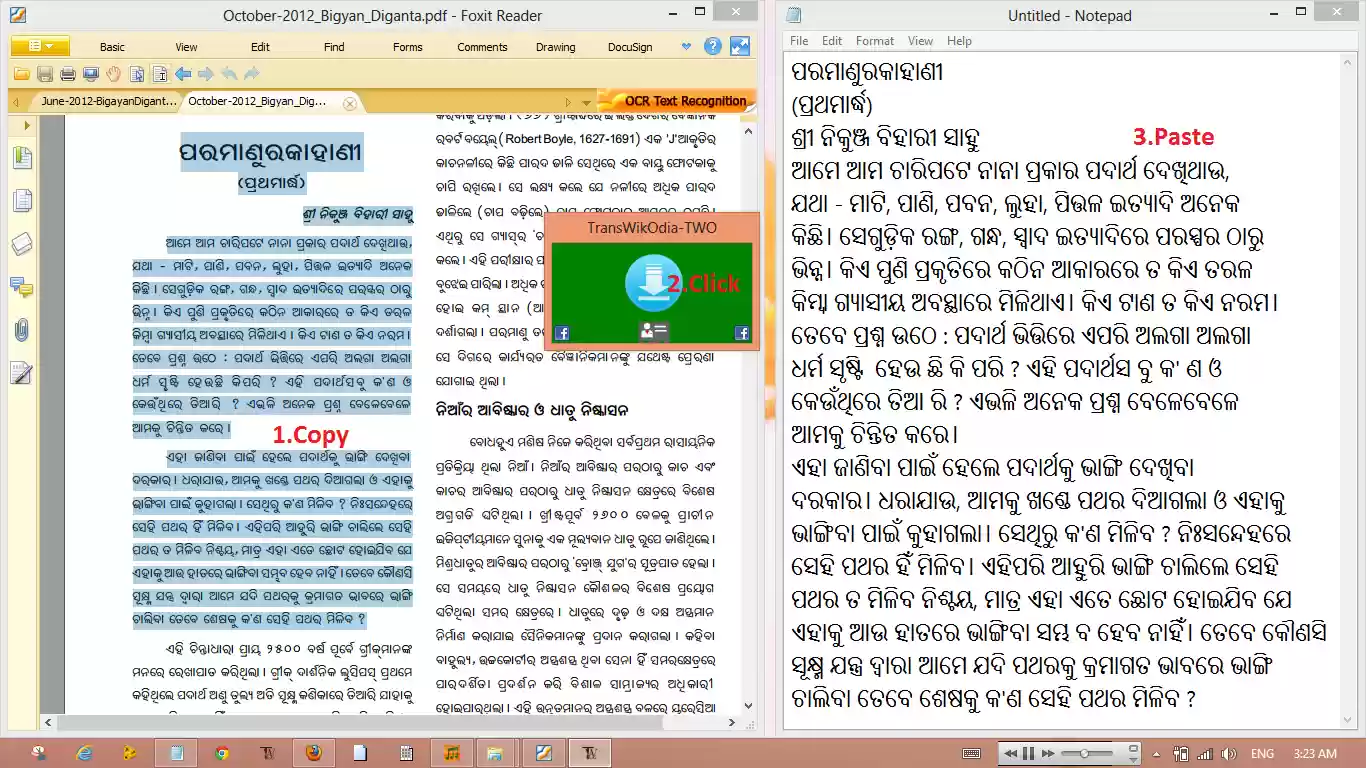1366x768 pixels.
Task: Go to next view with right arrow
Action: click(206, 74)
